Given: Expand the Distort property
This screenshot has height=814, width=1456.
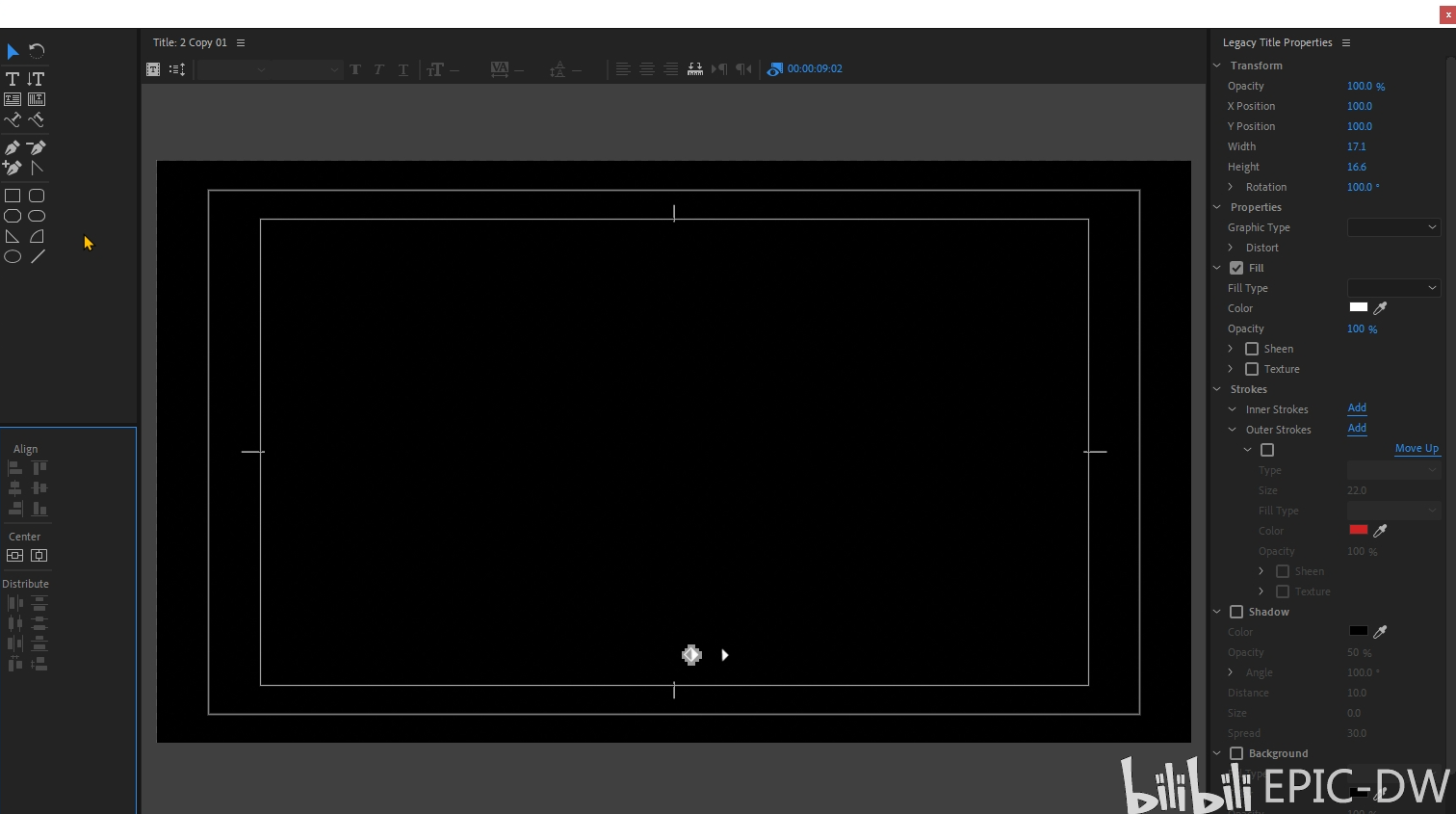Looking at the screenshot, I should tap(1231, 248).
